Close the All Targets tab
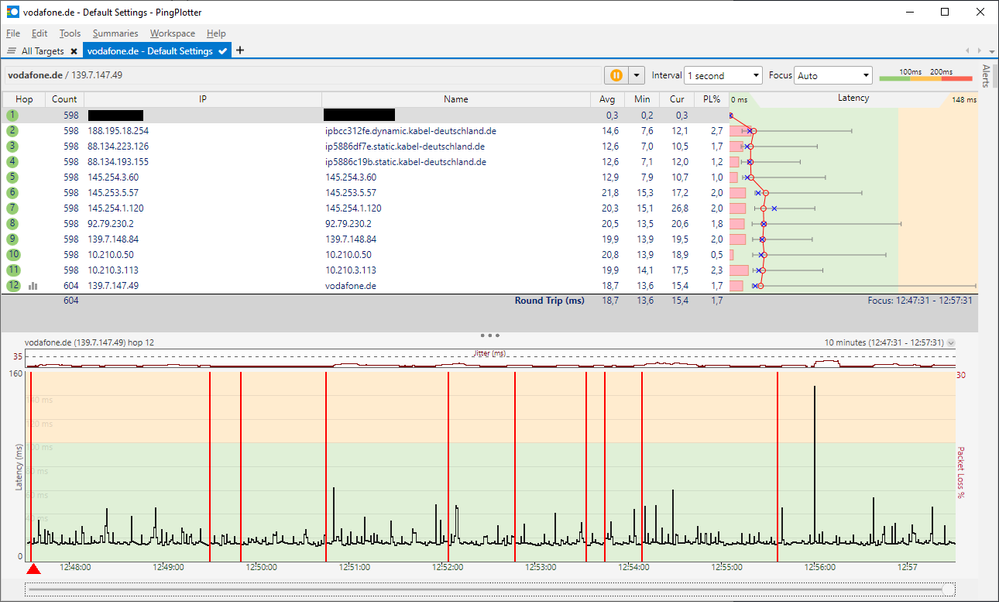This screenshot has height=602, width=999. [x=73, y=50]
